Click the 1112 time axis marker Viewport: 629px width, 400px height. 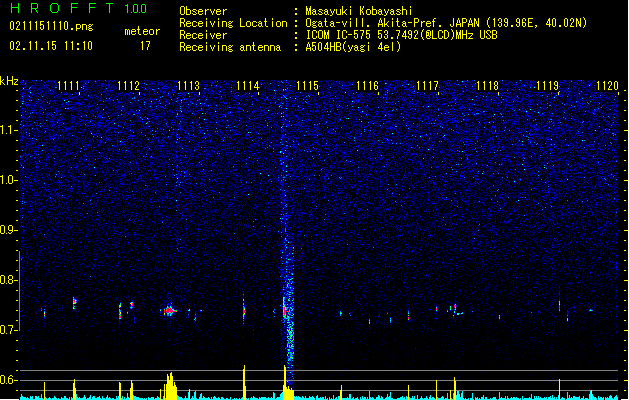pyautogui.click(x=128, y=85)
